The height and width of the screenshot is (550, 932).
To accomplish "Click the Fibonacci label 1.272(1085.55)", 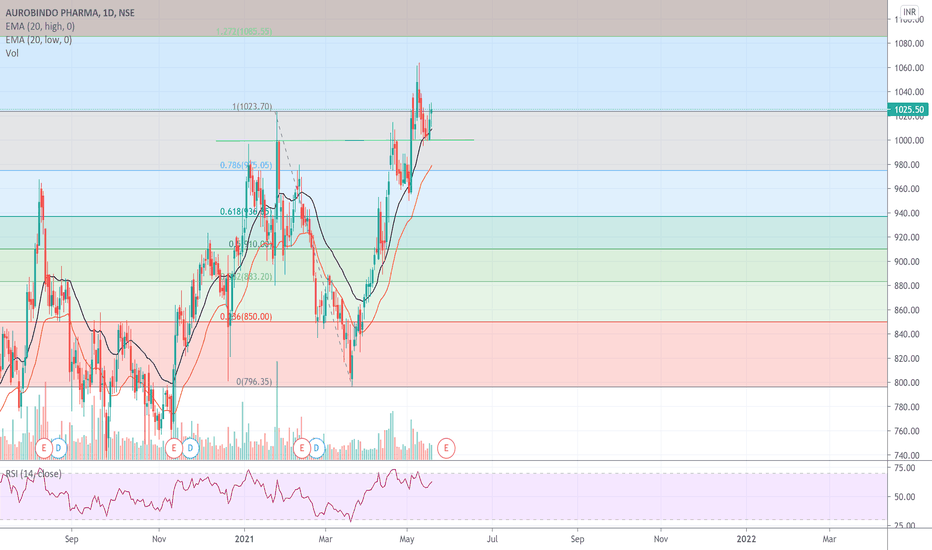I will [x=244, y=31].
